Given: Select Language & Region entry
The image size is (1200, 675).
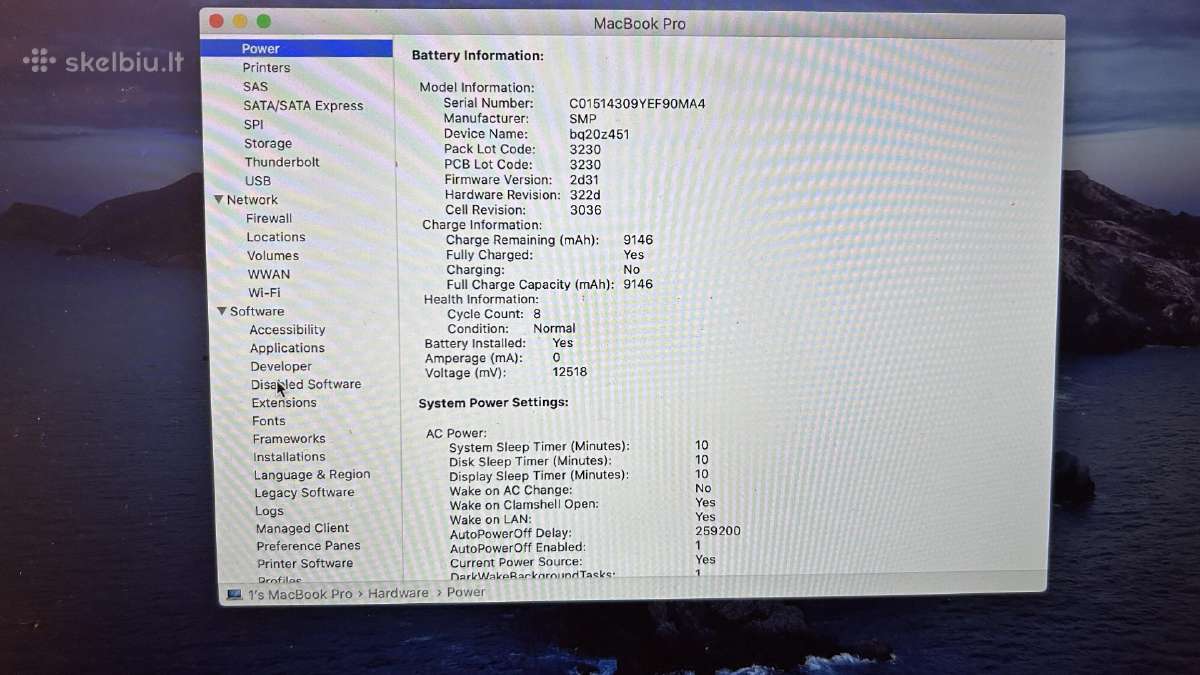Looking at the screenshot, I should (312, 475).
